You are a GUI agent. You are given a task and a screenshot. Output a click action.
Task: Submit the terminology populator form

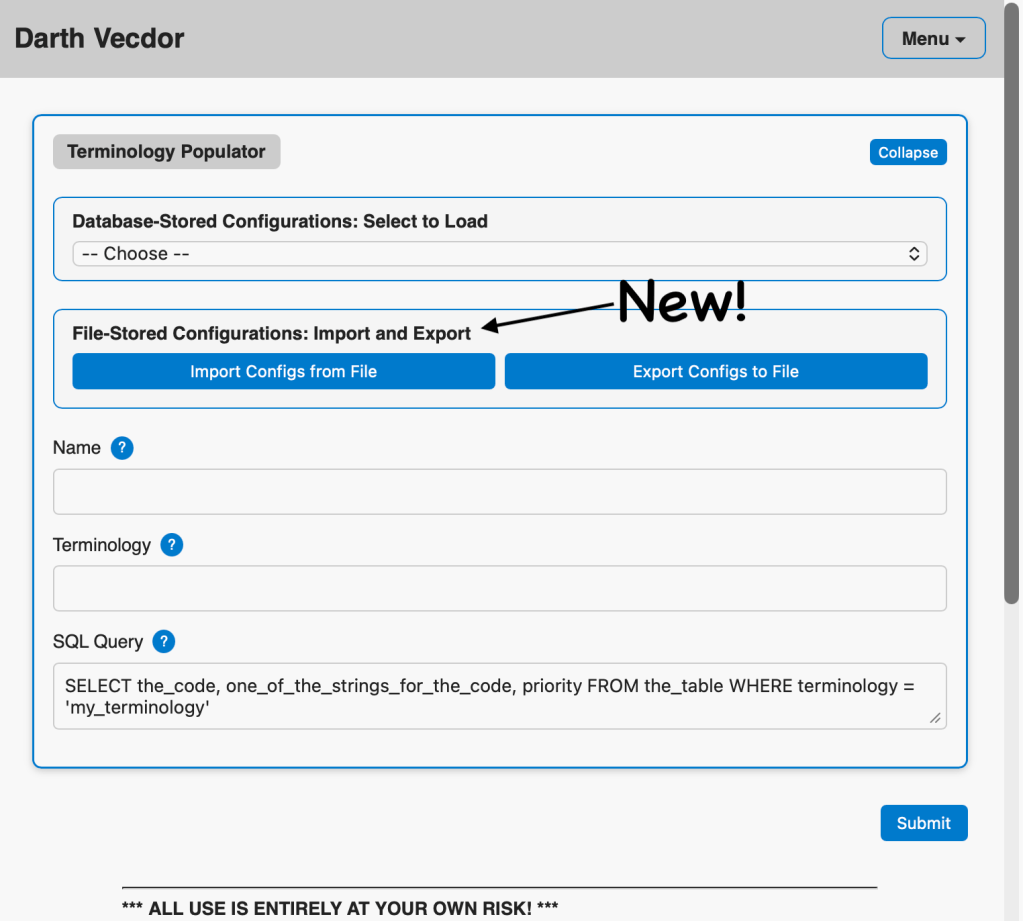pos(923,823)
